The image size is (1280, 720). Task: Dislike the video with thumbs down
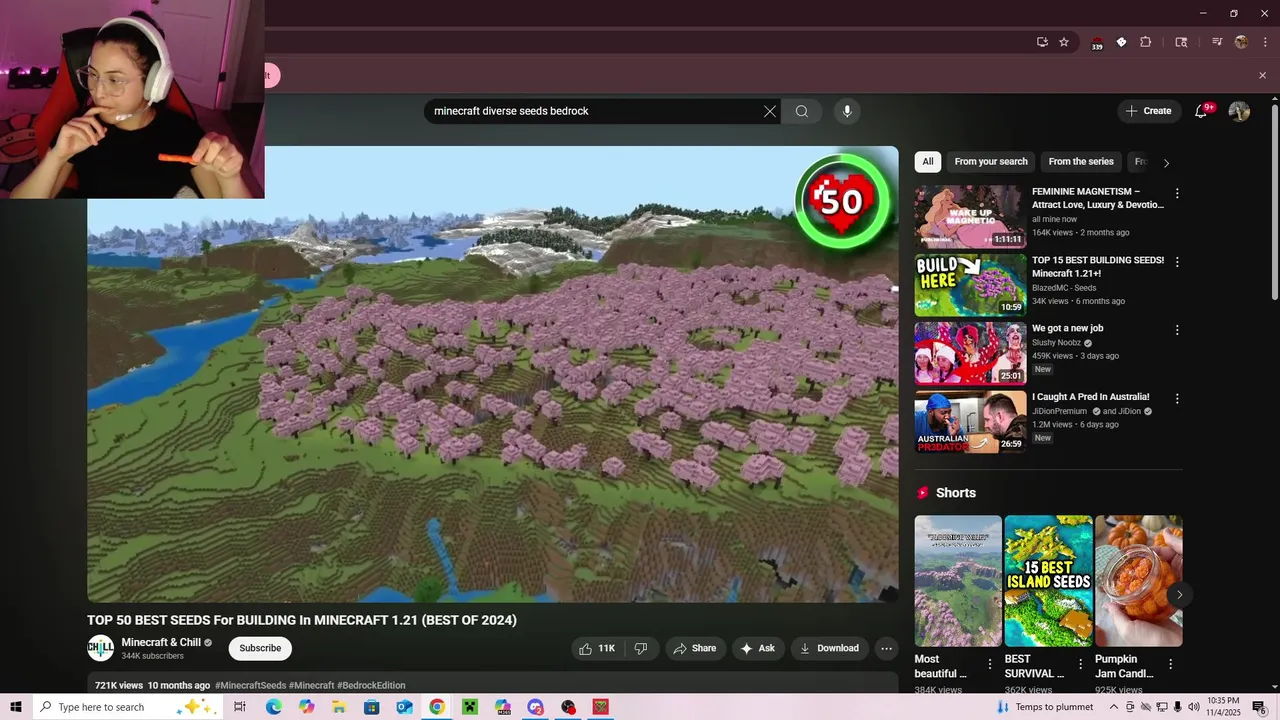click(641, 648)
